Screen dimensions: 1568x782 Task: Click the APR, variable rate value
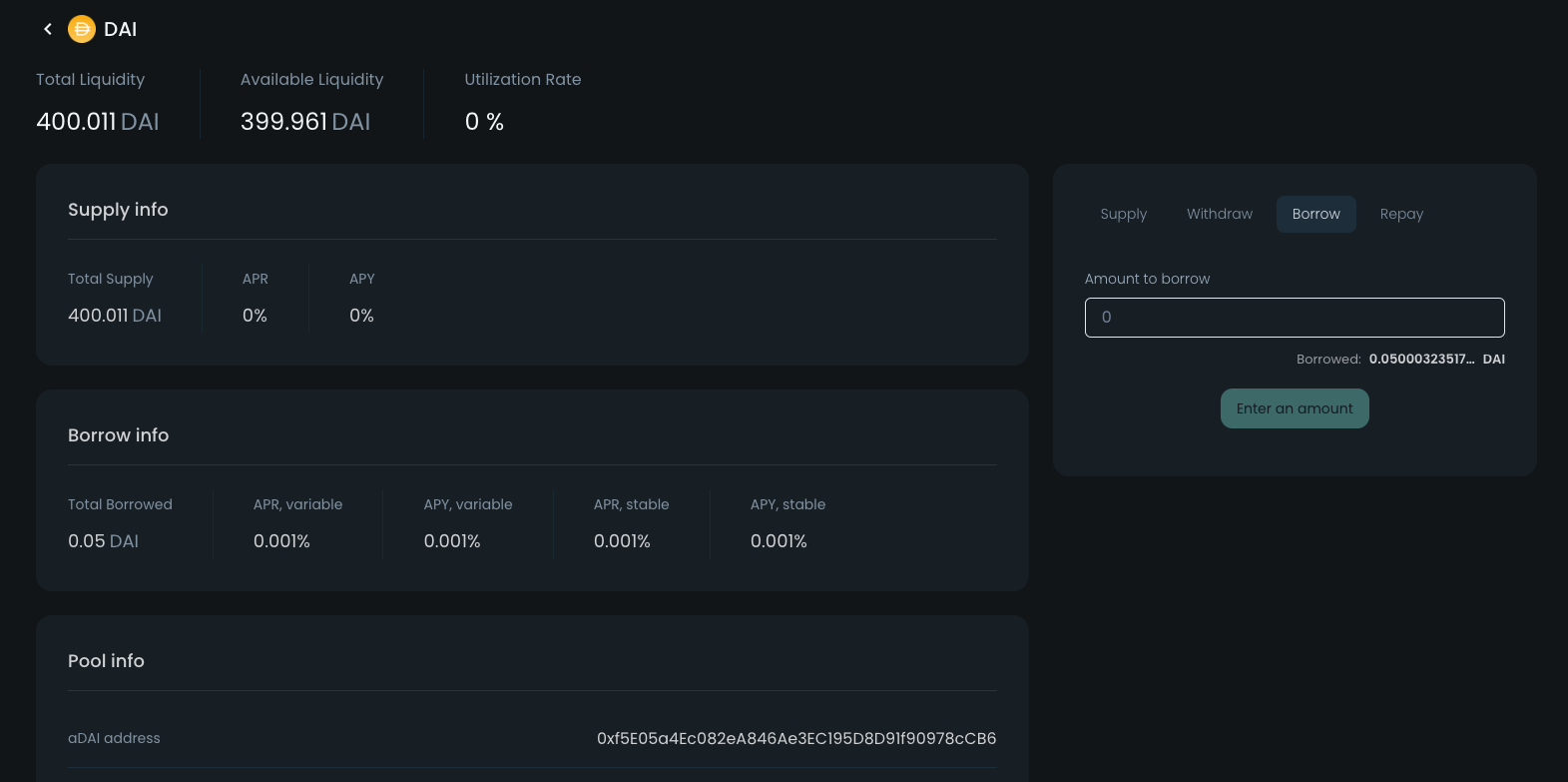point(281,541)
